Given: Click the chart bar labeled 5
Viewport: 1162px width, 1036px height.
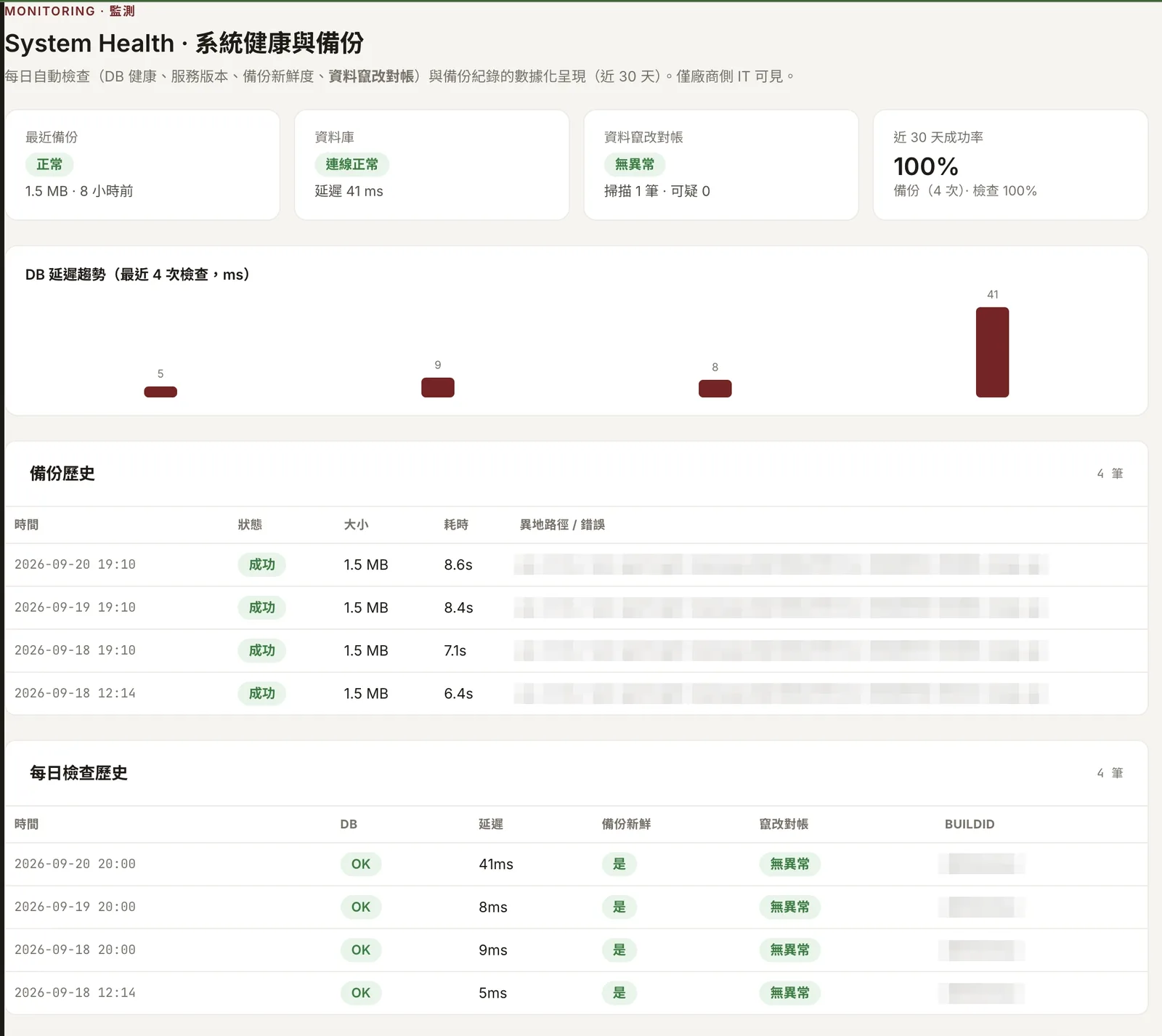Looking at the screenshot, I should pyautogui.click(x=161, y=392).
